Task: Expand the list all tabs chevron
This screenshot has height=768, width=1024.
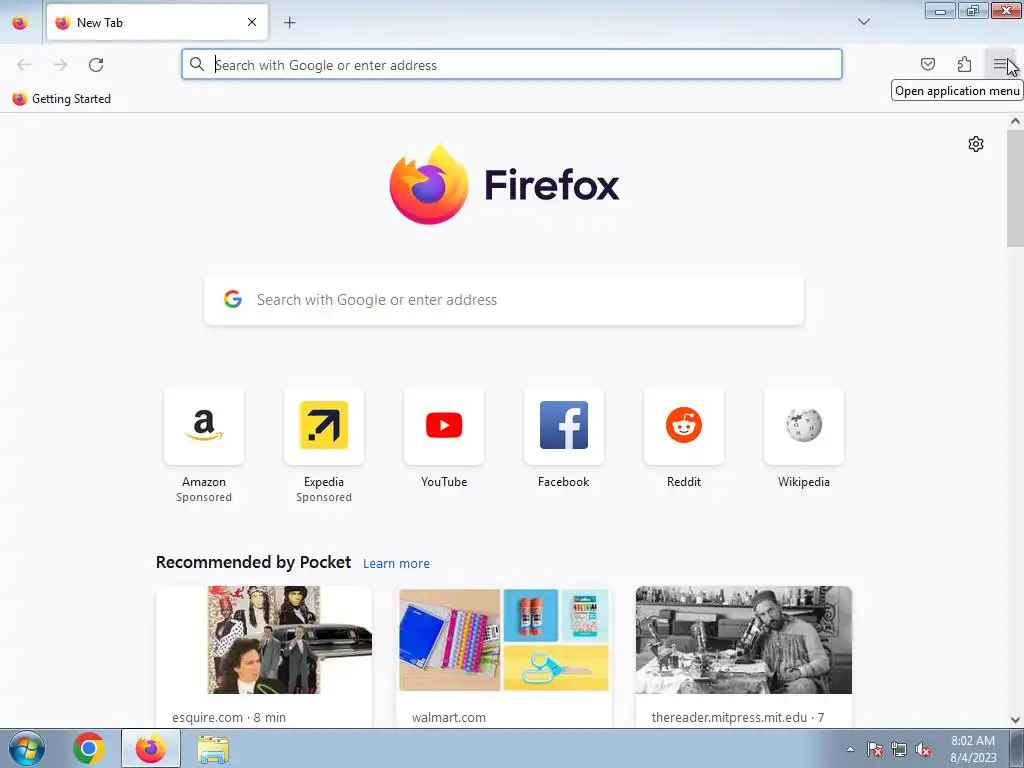Action: coord(863,22)
